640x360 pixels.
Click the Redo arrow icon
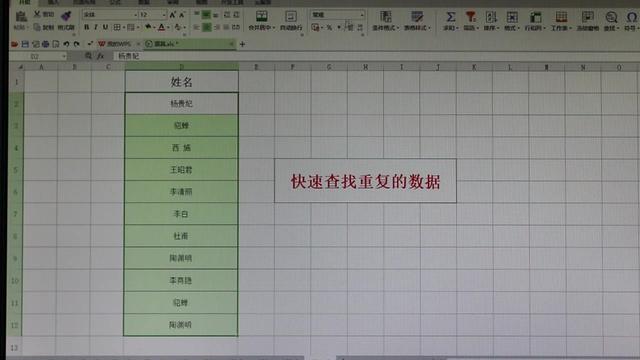77,44
